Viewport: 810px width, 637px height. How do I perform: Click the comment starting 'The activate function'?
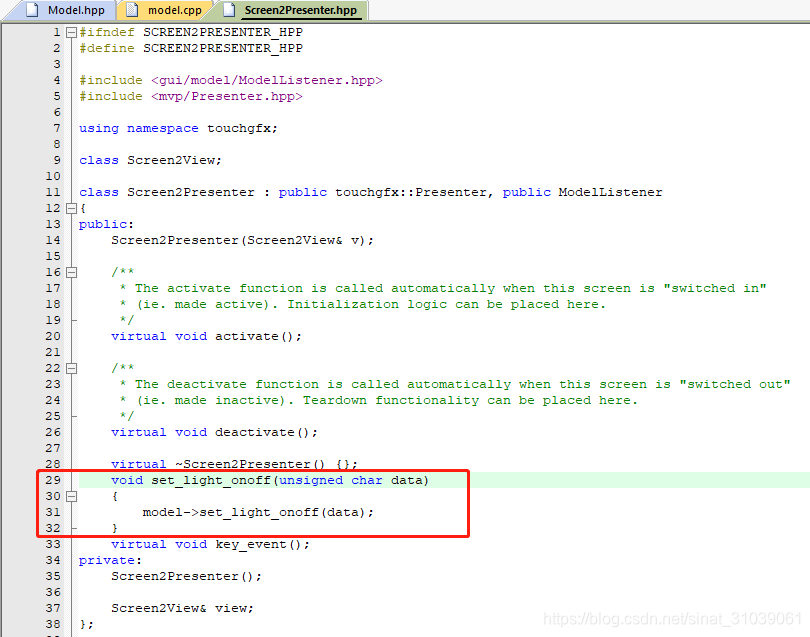[x=451, y=288]
